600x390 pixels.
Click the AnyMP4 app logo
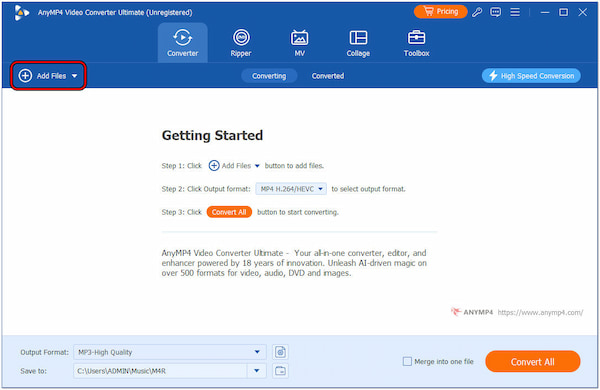pos(21,13)
